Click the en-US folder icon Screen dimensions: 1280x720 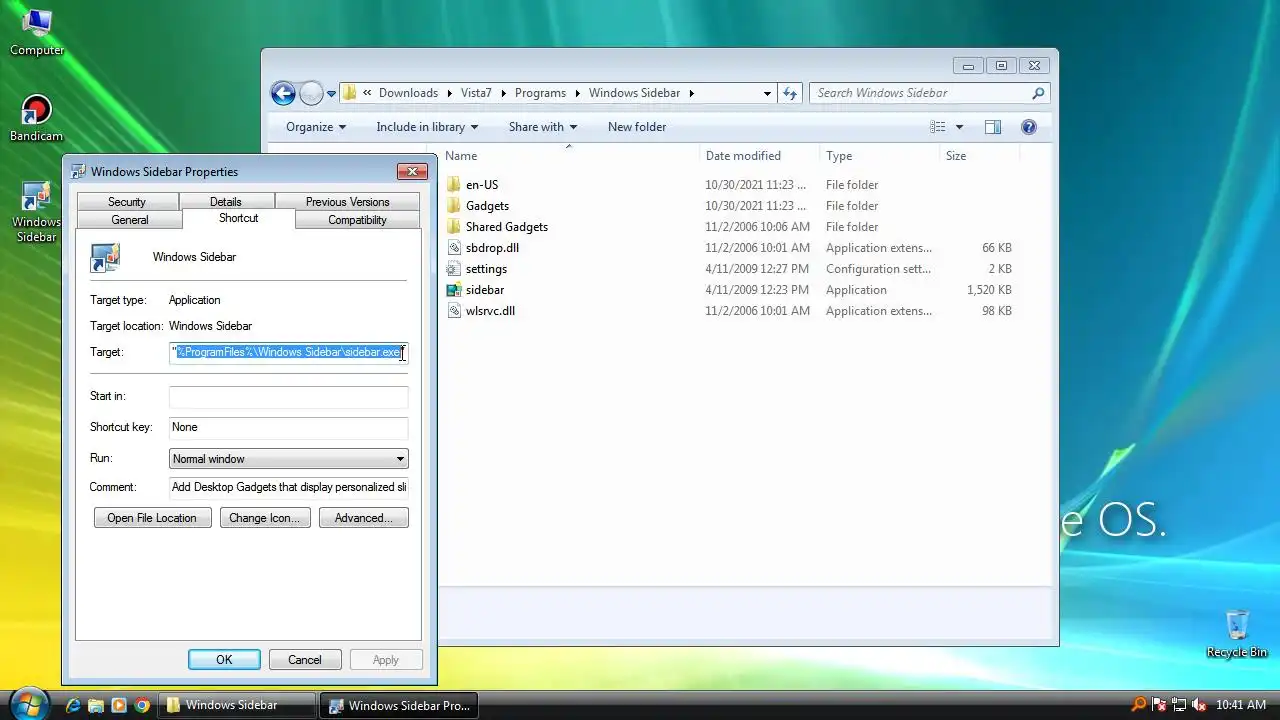[x=454, y=185]
